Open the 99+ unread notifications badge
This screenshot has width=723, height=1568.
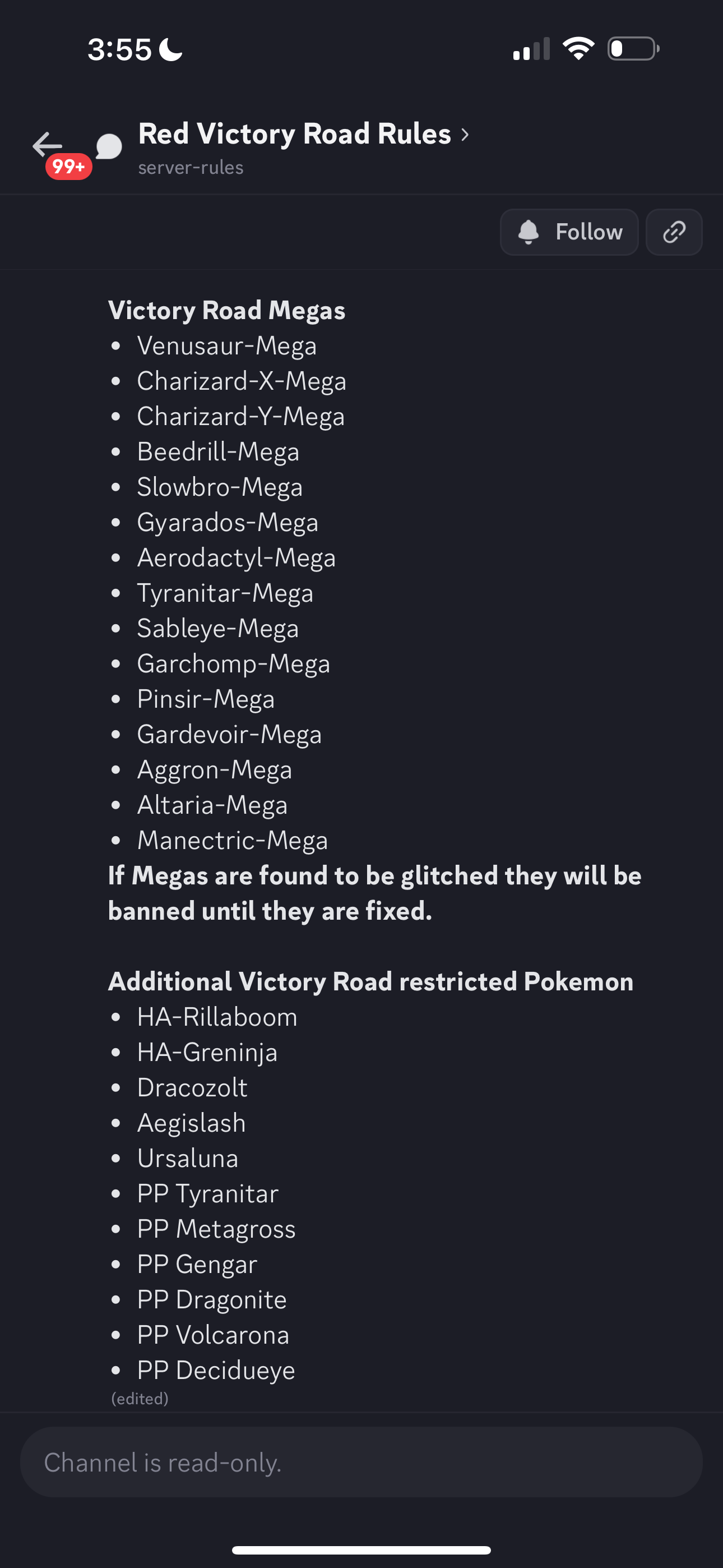click(69, 166)
